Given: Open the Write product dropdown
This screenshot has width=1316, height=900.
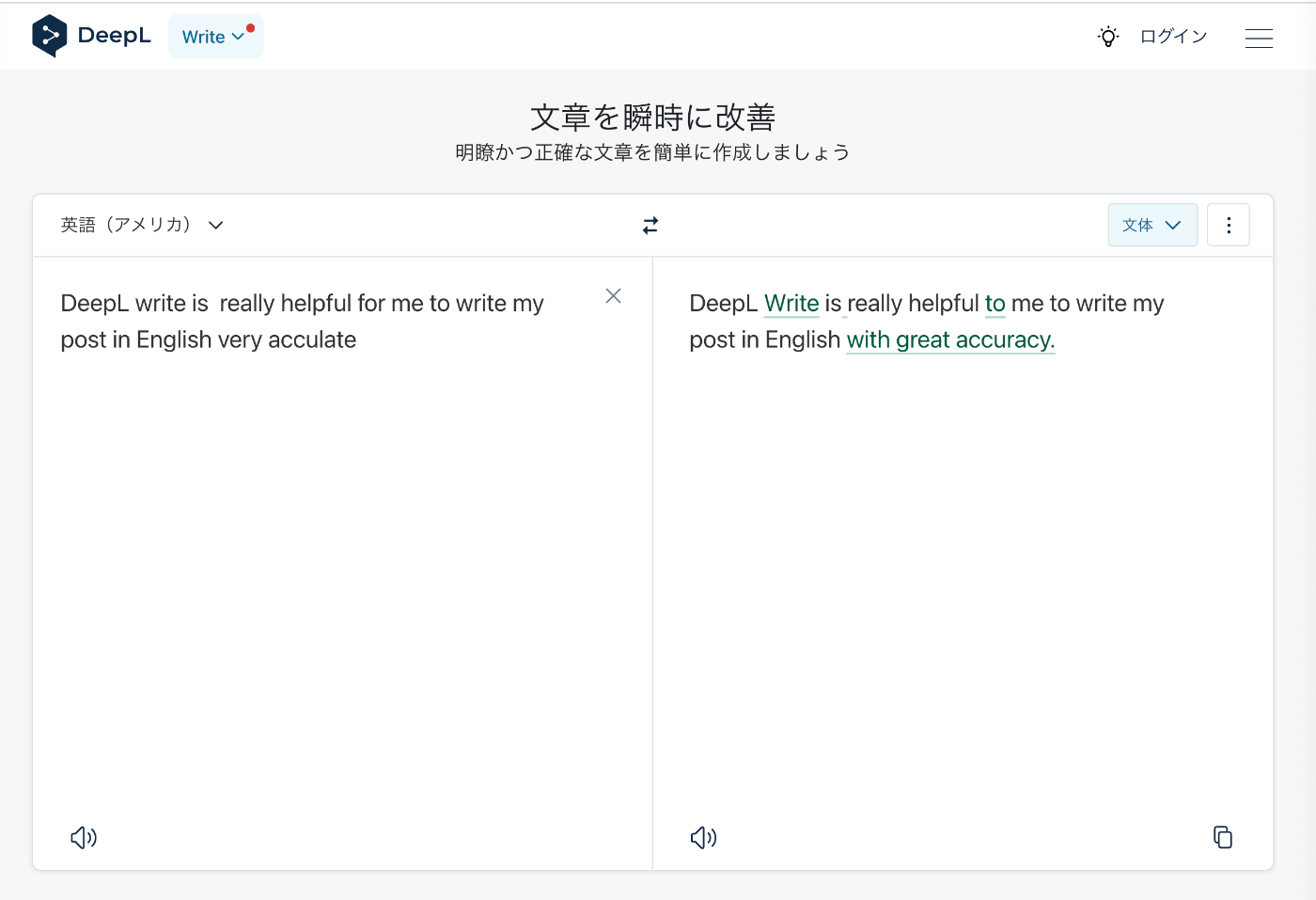Looking at the screenshot, I should [216, 37].
